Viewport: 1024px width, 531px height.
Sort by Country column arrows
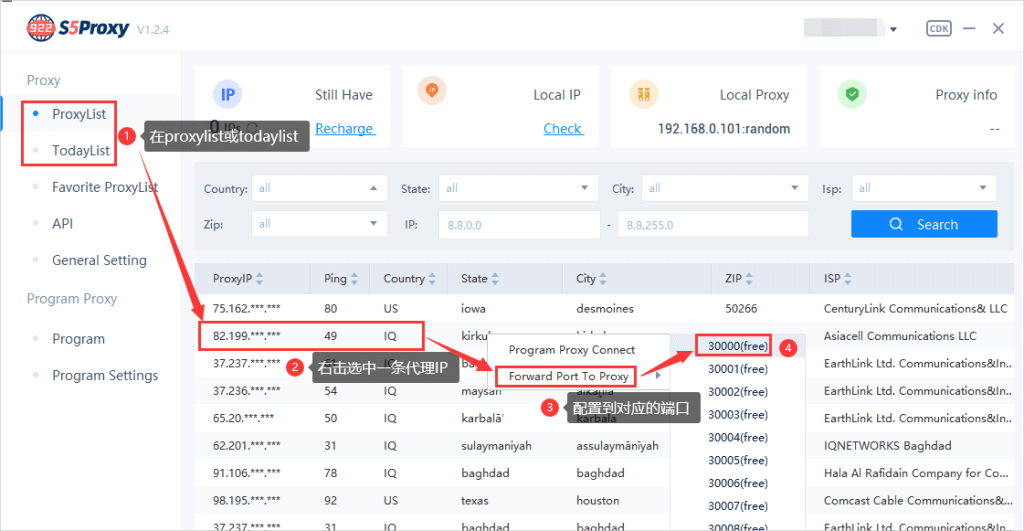[x=432, y=279]
